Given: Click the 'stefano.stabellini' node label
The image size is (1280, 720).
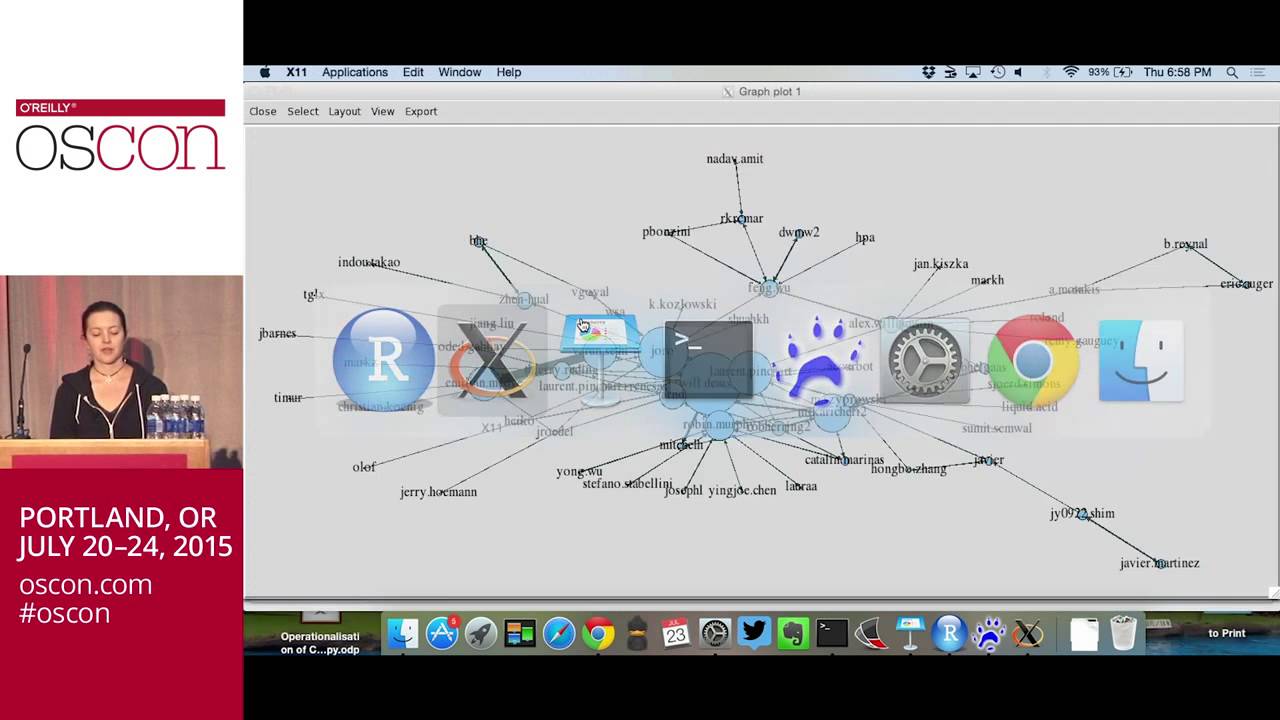Looking at the screenshot, I should pyautogui.click(x=628, y=484).
